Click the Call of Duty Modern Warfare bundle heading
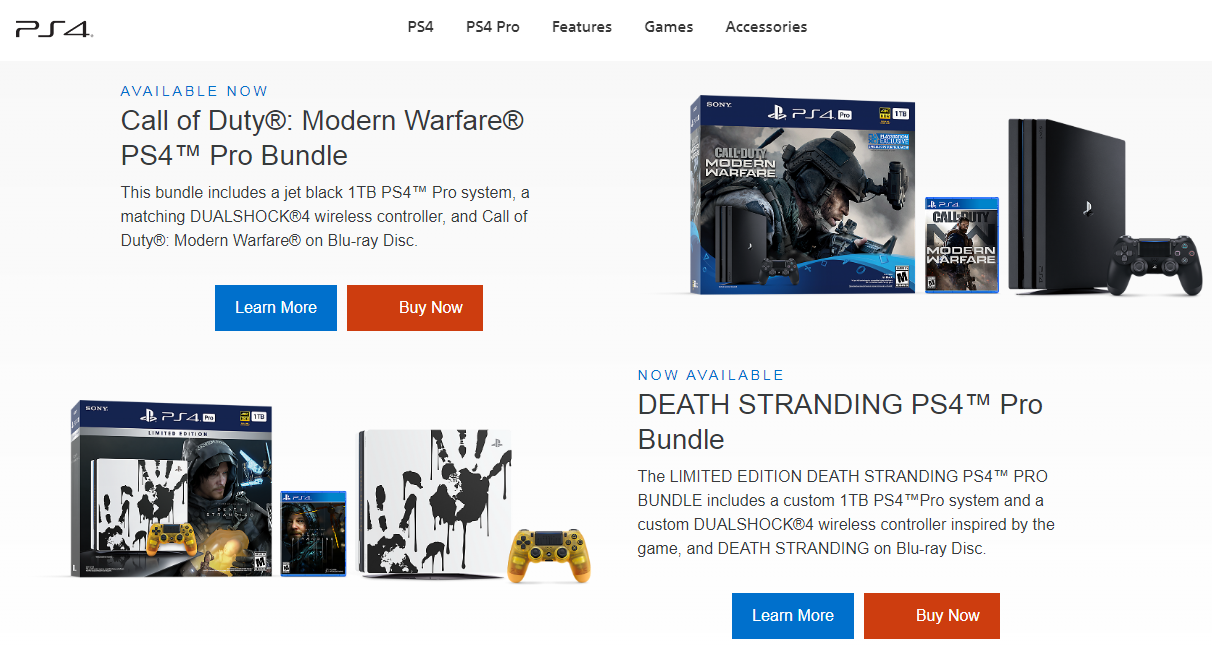 [323, 138]
